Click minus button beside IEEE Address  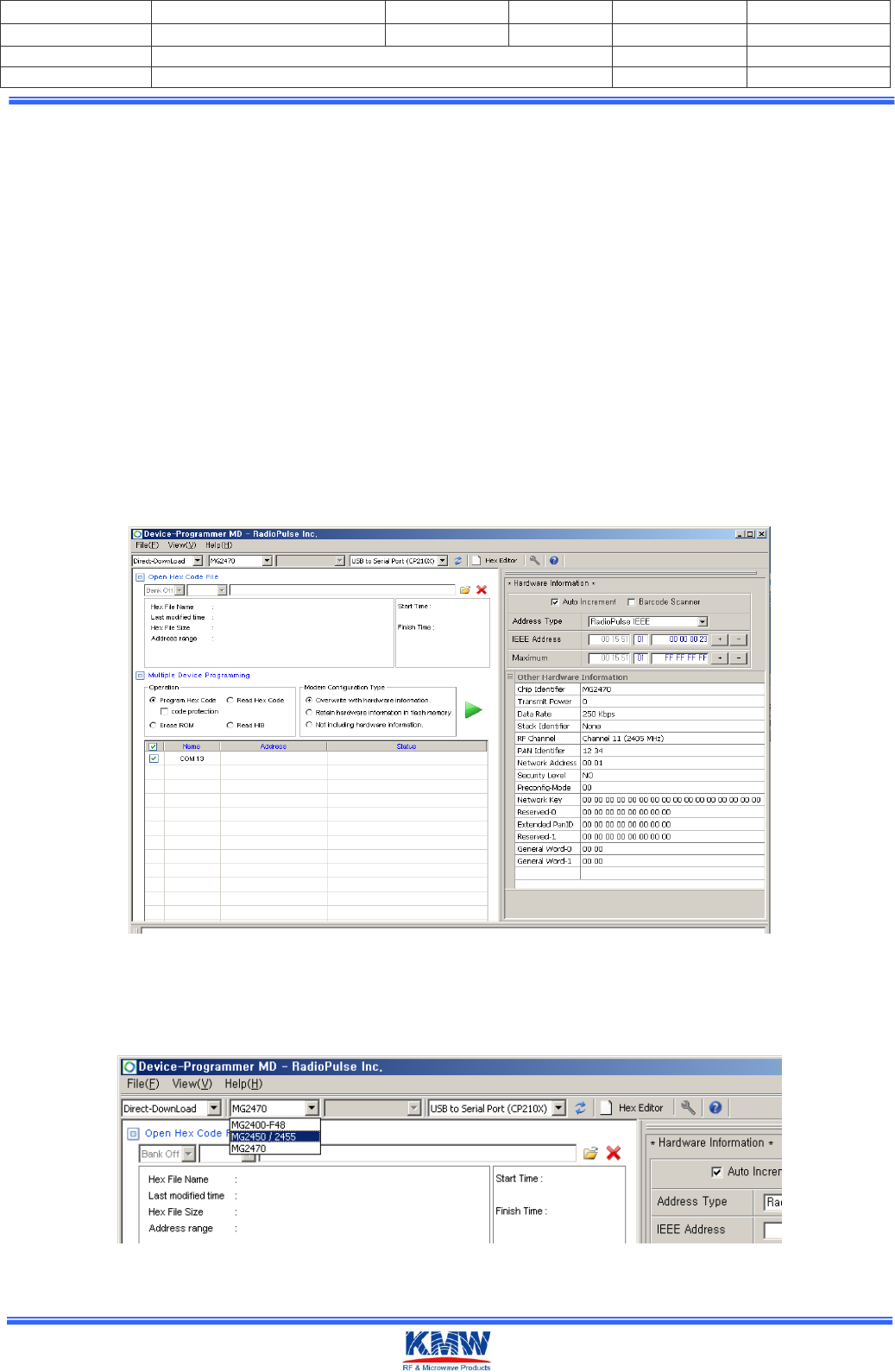tap(739, 639)
